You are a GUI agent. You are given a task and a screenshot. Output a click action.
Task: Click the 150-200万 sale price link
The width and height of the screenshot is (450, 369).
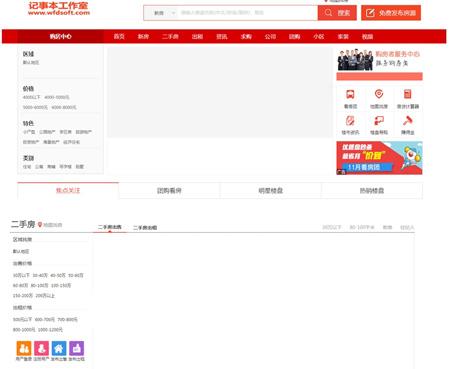23,295
